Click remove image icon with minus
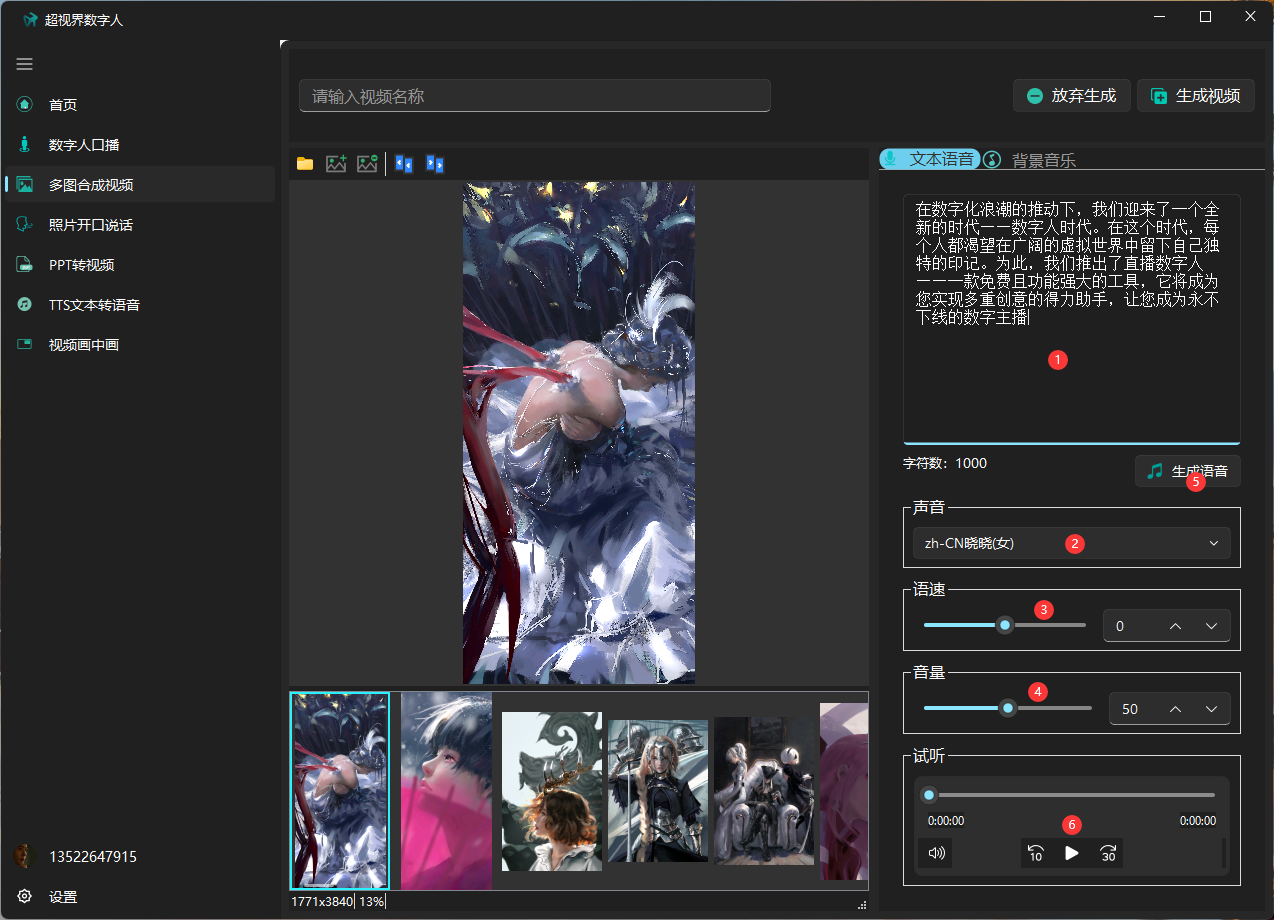The width and height of the screenshot is (1274, 920). coord(367,163)
